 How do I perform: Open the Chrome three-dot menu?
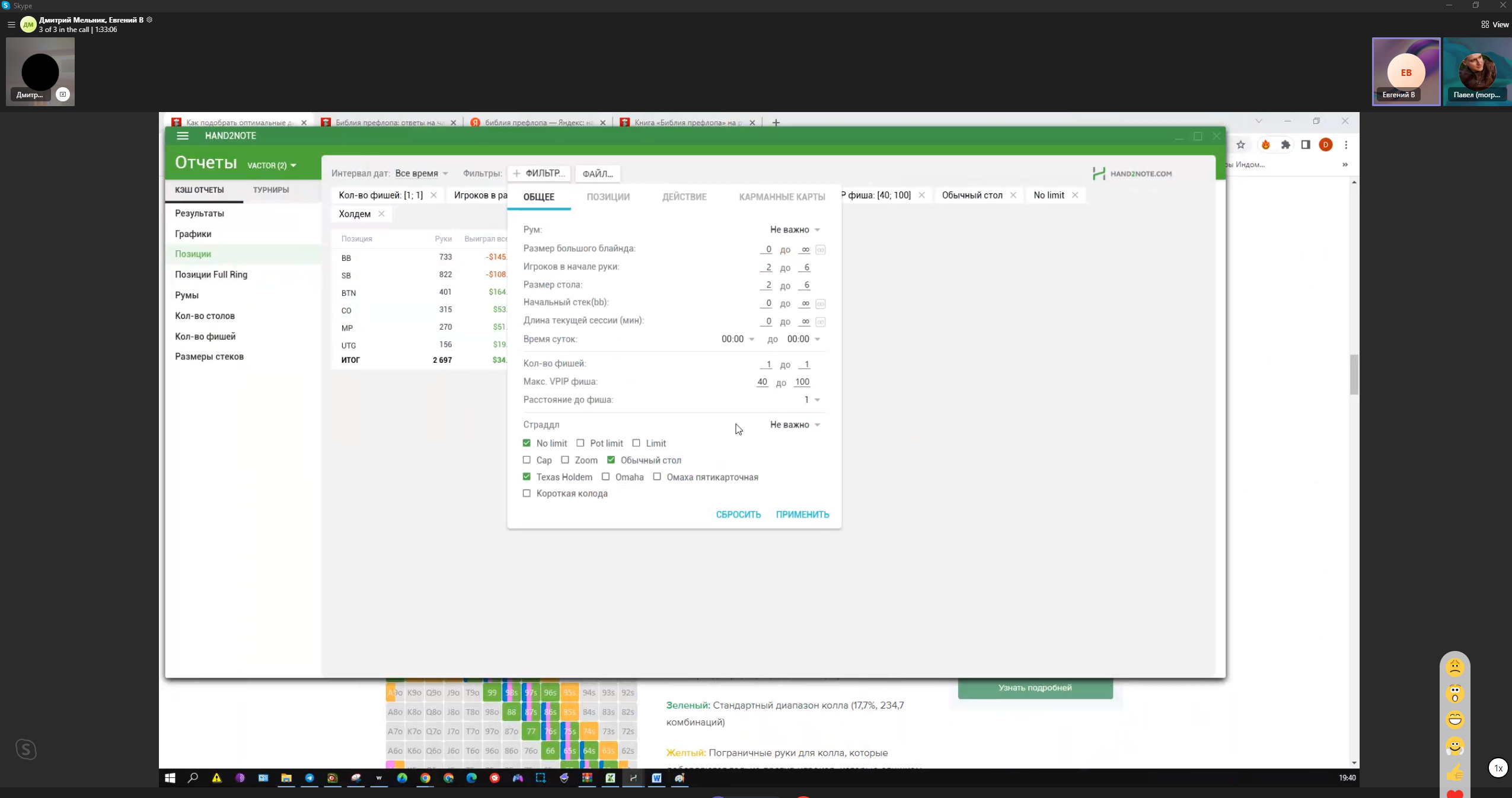(1346, 145)
